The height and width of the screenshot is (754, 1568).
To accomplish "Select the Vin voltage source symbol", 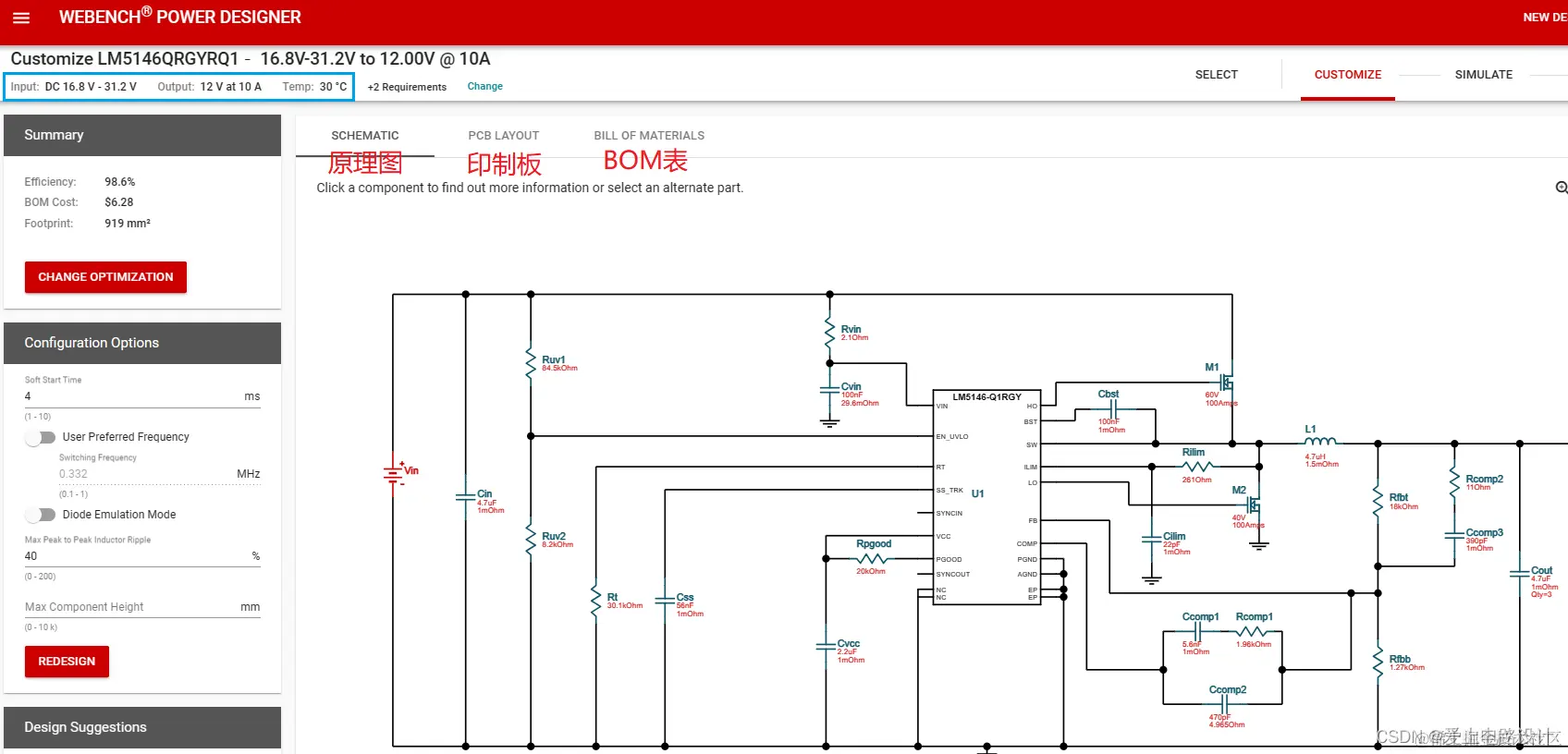I will [x=395, y=473].
